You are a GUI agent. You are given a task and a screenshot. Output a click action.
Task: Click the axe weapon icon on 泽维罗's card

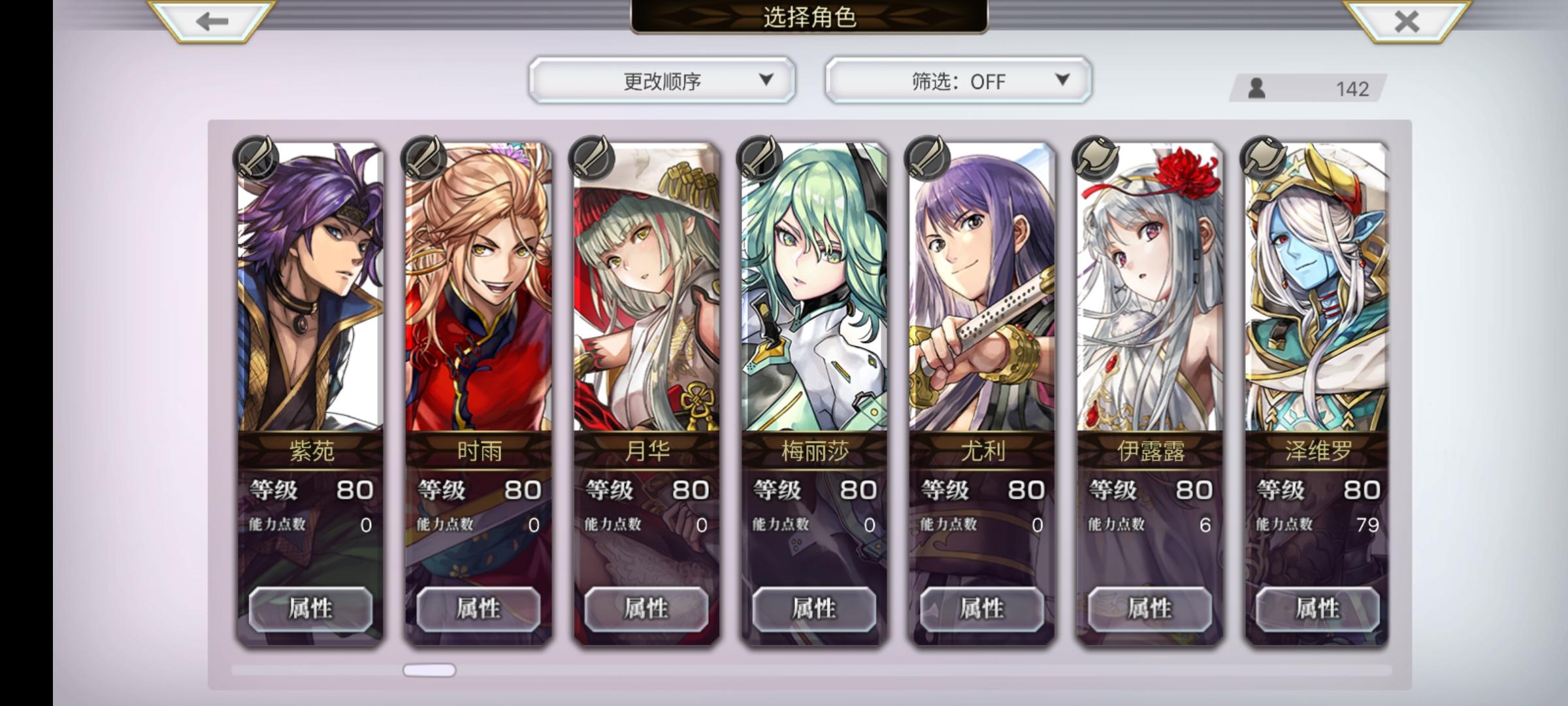(1263, 158)
